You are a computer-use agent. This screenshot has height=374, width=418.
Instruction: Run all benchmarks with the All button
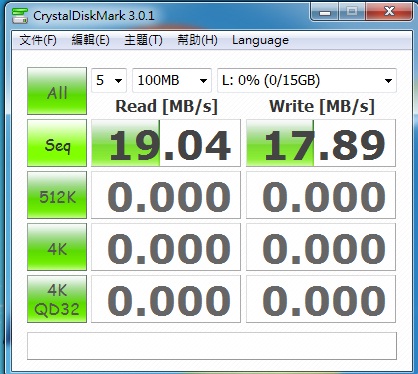click(57, 91)
